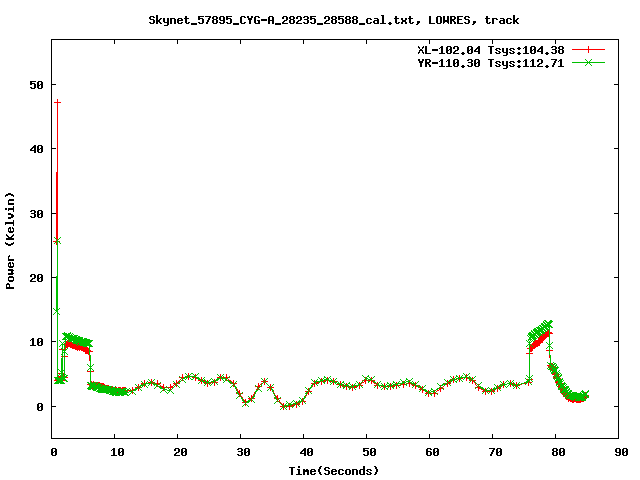Click the green legend line sample
The height and width of the screenshot is (480, 640).
pyautogui.click(x=588, y=62)
